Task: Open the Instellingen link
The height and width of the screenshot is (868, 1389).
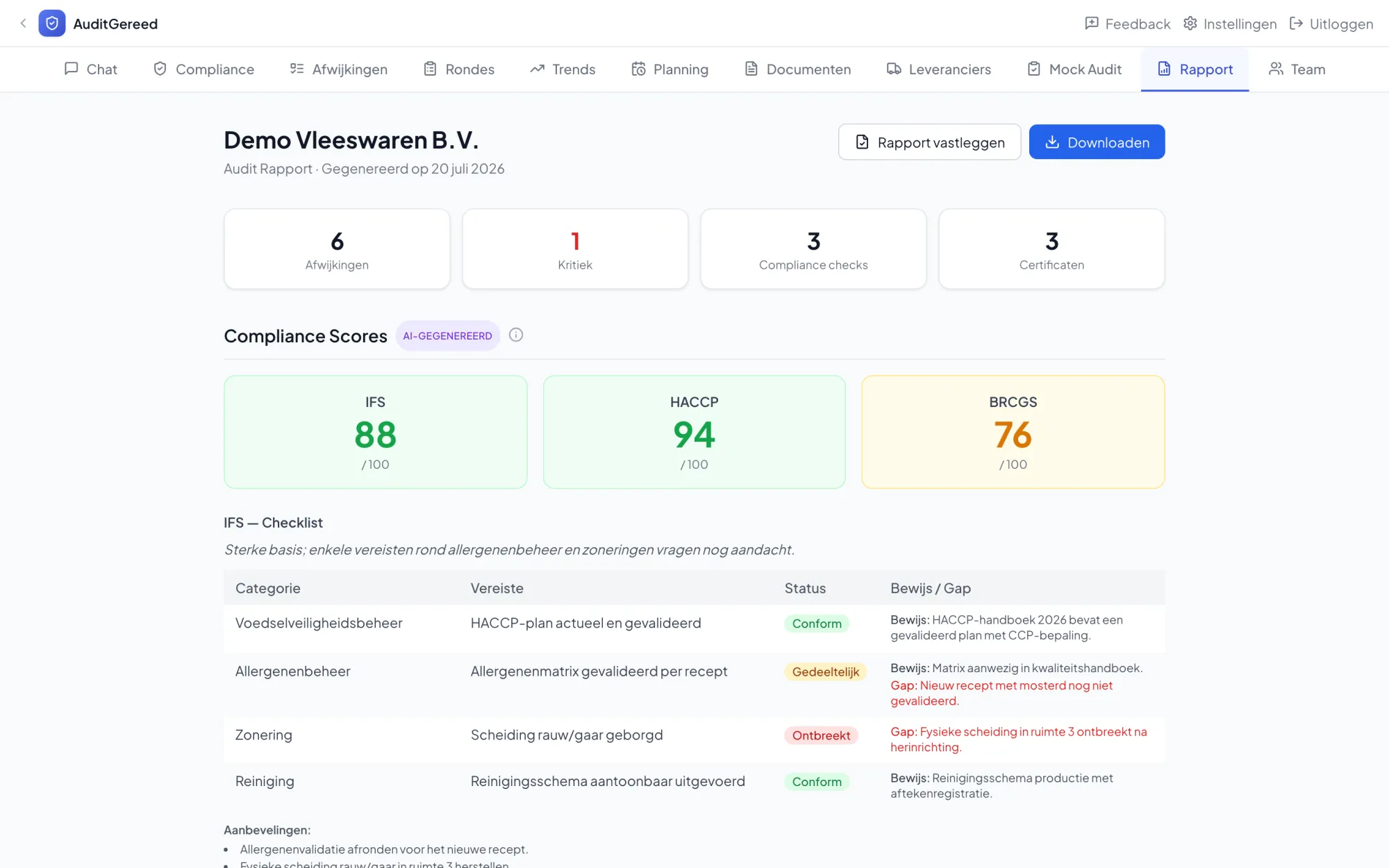Action: (1230, 24)
